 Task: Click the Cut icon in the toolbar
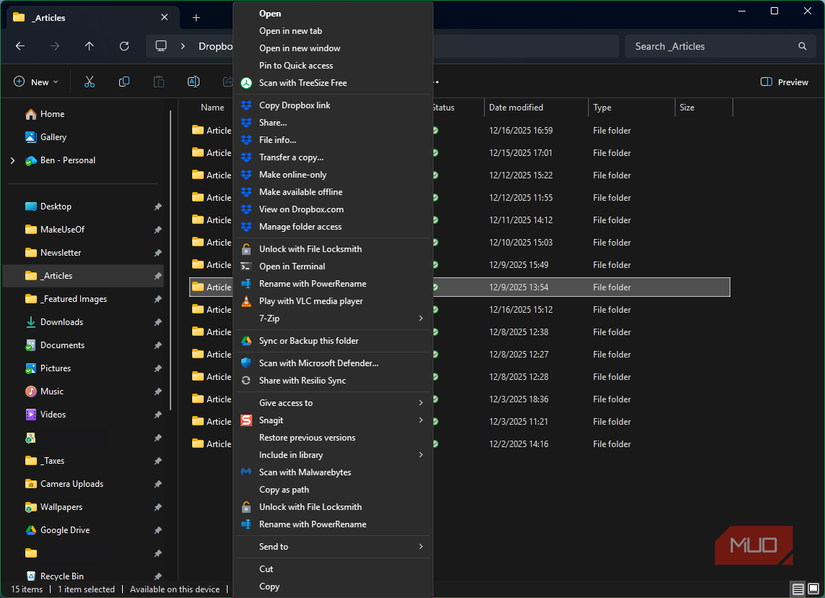point(89,82)
